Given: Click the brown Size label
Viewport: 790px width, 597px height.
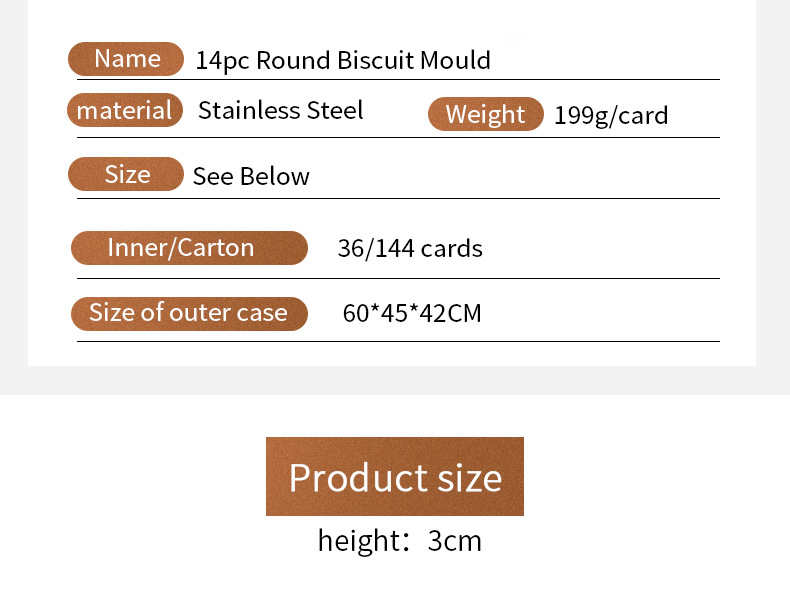Looking at the screenshot, I should tap(126, 175).
